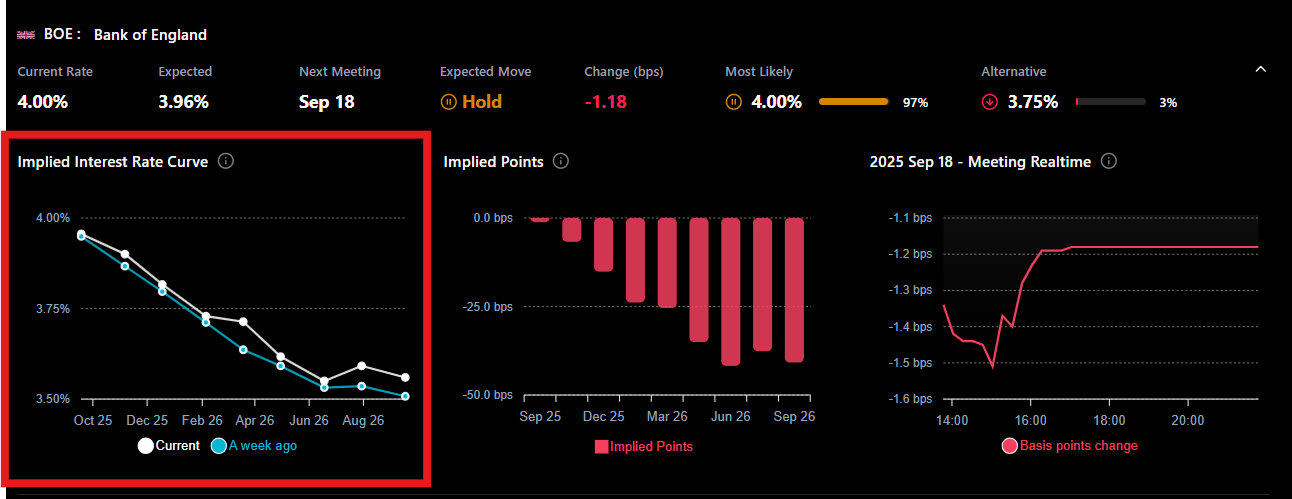
Task: Click the -1.18 change in bps value
Action: (605, 102)
